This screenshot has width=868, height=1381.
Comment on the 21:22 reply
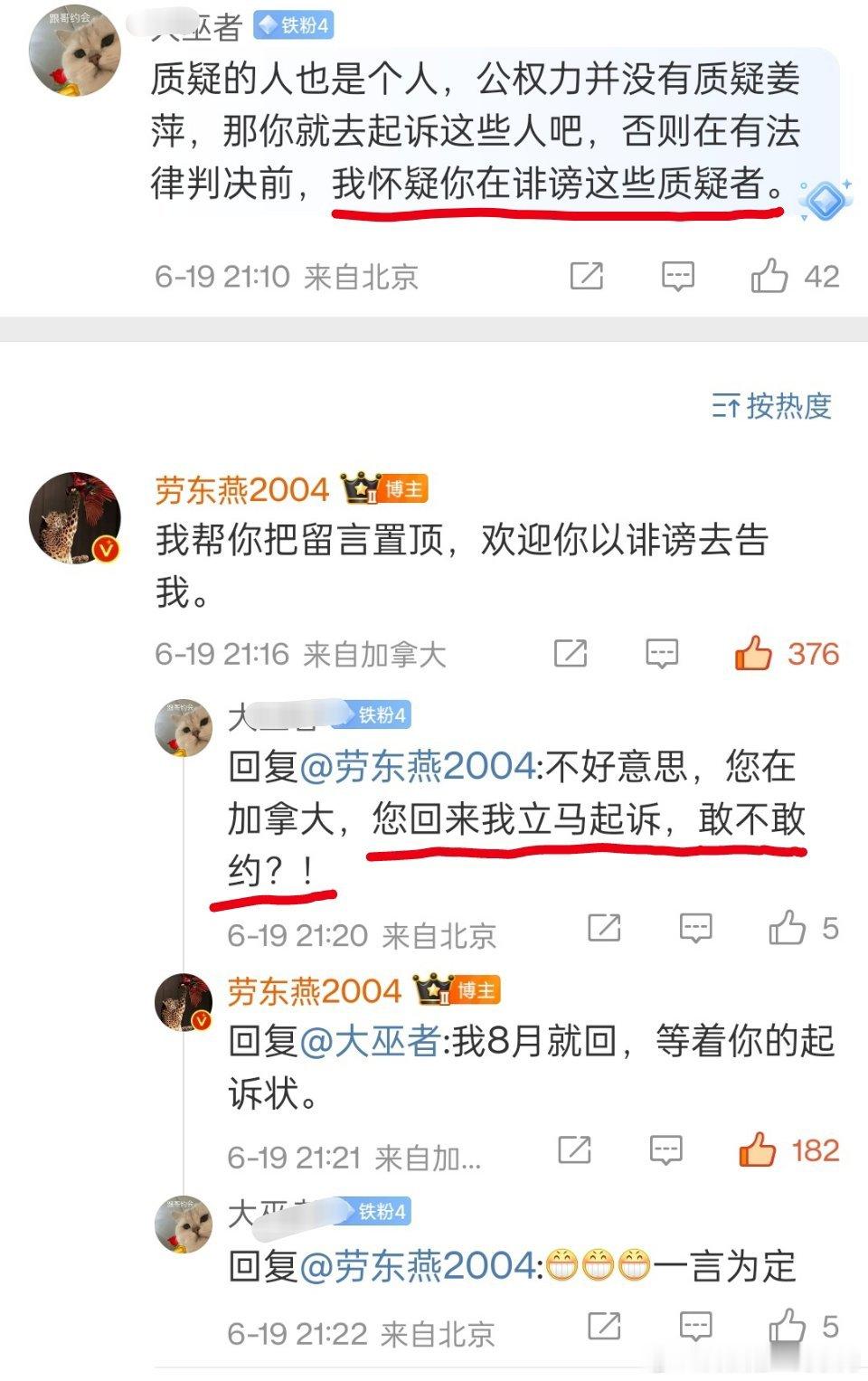(695, 1327)
